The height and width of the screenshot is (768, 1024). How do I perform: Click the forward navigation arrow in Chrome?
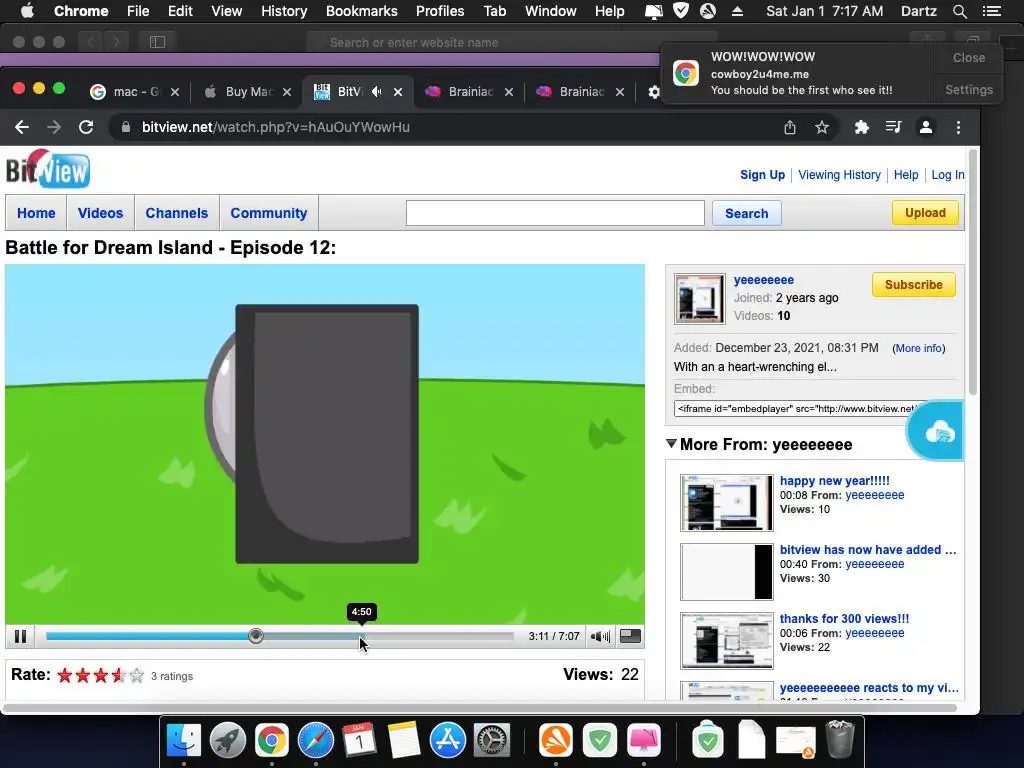pyautogui.click(x=54, y=127)
